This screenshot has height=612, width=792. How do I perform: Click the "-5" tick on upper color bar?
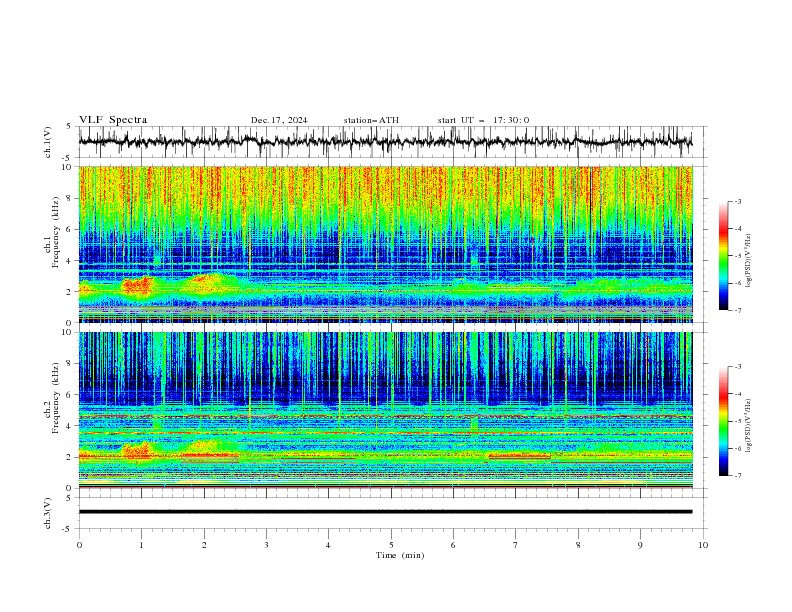[738, 256]
